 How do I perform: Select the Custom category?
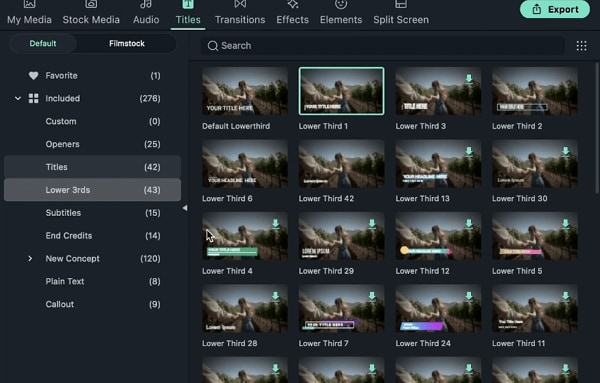[x=93, y=121]
